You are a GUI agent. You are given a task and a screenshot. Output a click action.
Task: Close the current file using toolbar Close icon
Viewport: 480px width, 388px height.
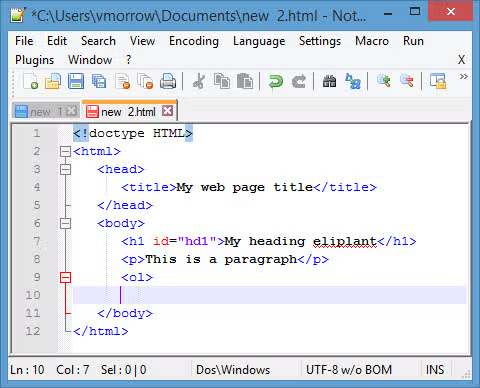tap(122, 81)
